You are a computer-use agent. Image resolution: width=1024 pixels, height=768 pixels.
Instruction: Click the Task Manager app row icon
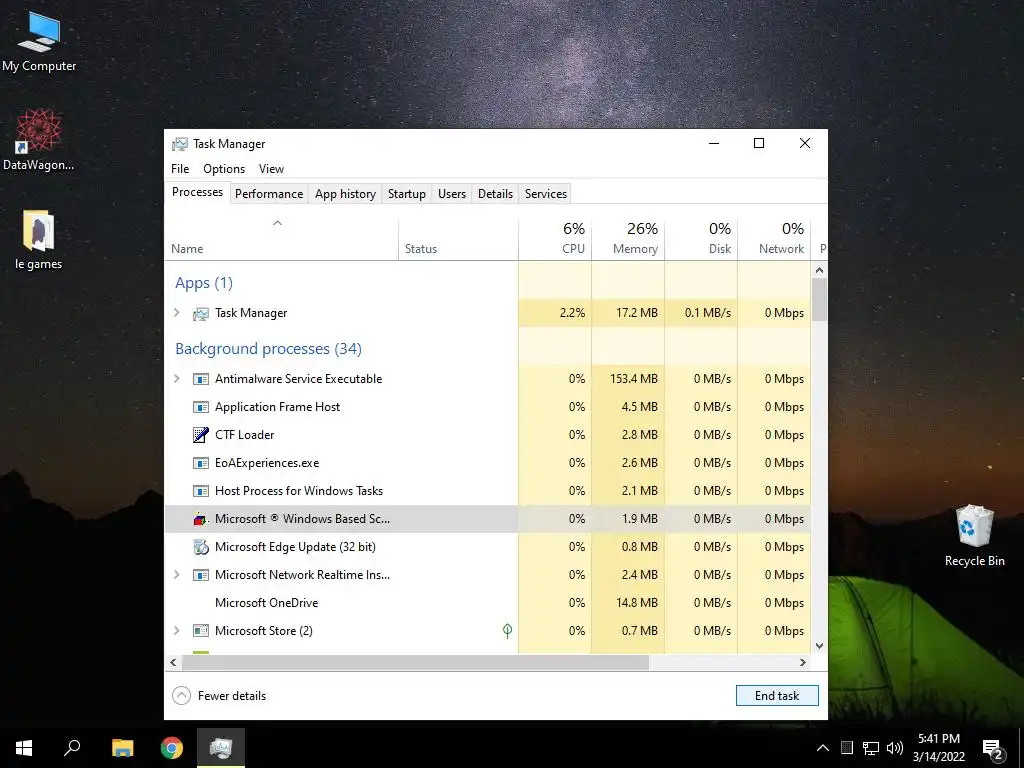200,313
